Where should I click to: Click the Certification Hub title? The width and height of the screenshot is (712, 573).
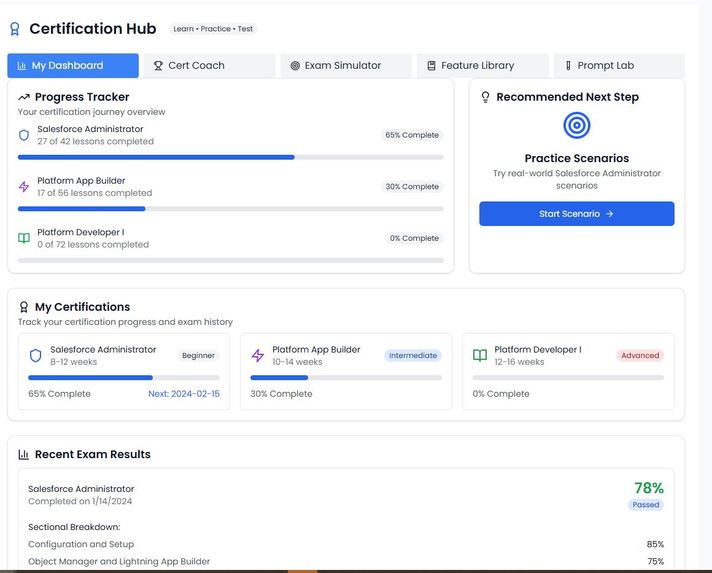coord(93,29)
